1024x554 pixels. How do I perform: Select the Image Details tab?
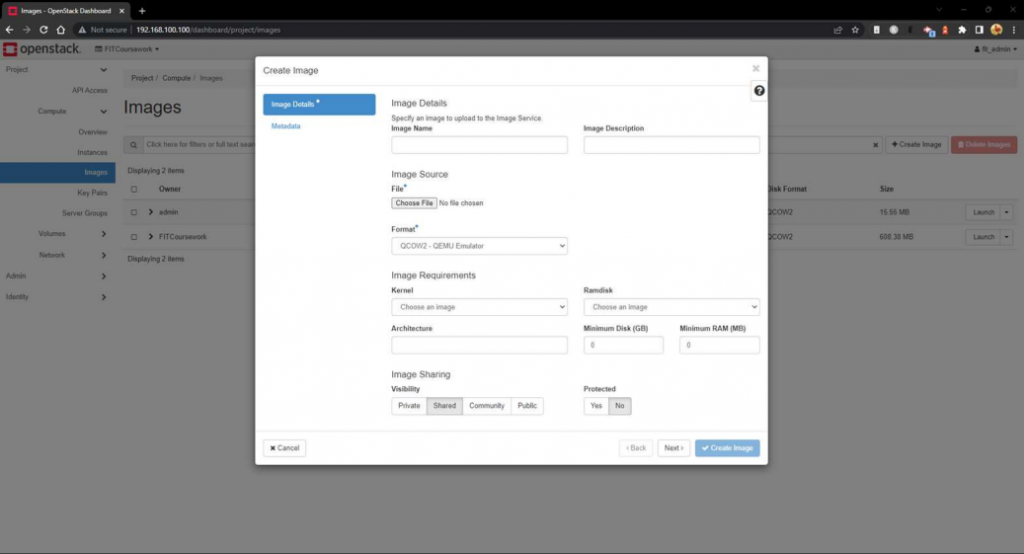(318, 104)
